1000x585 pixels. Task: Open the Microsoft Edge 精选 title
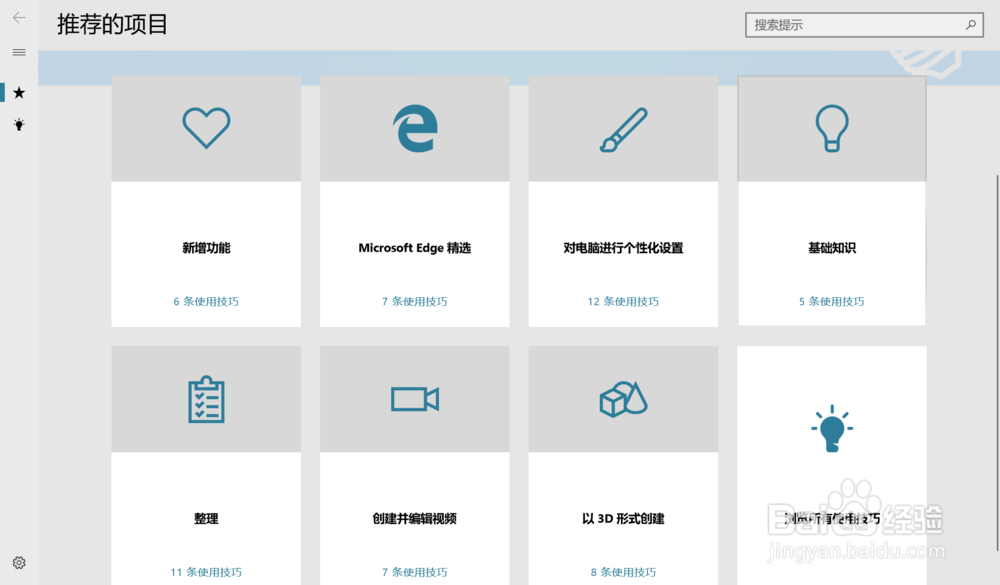click(415, 248)
